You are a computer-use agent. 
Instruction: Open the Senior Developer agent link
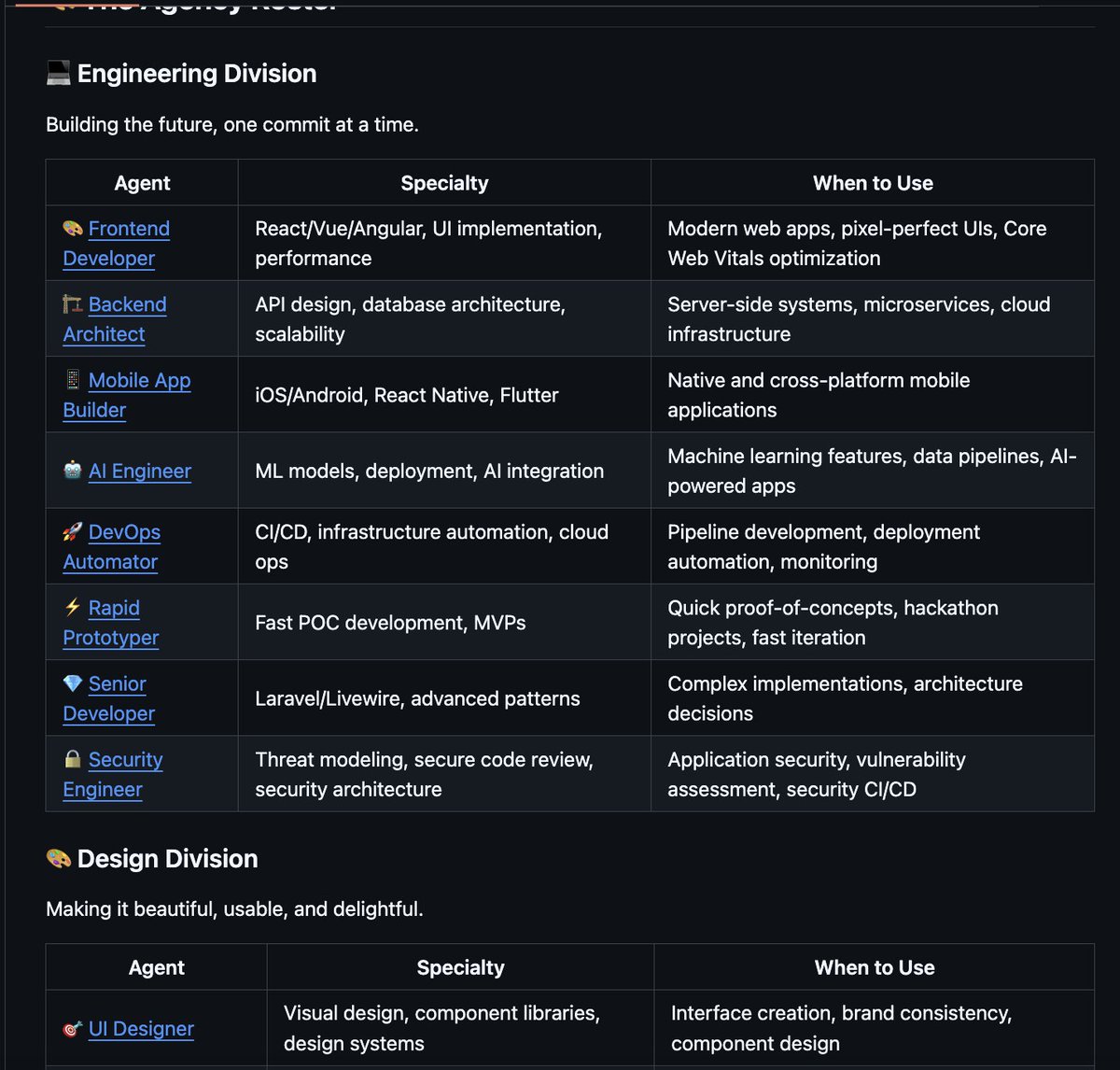109,697
